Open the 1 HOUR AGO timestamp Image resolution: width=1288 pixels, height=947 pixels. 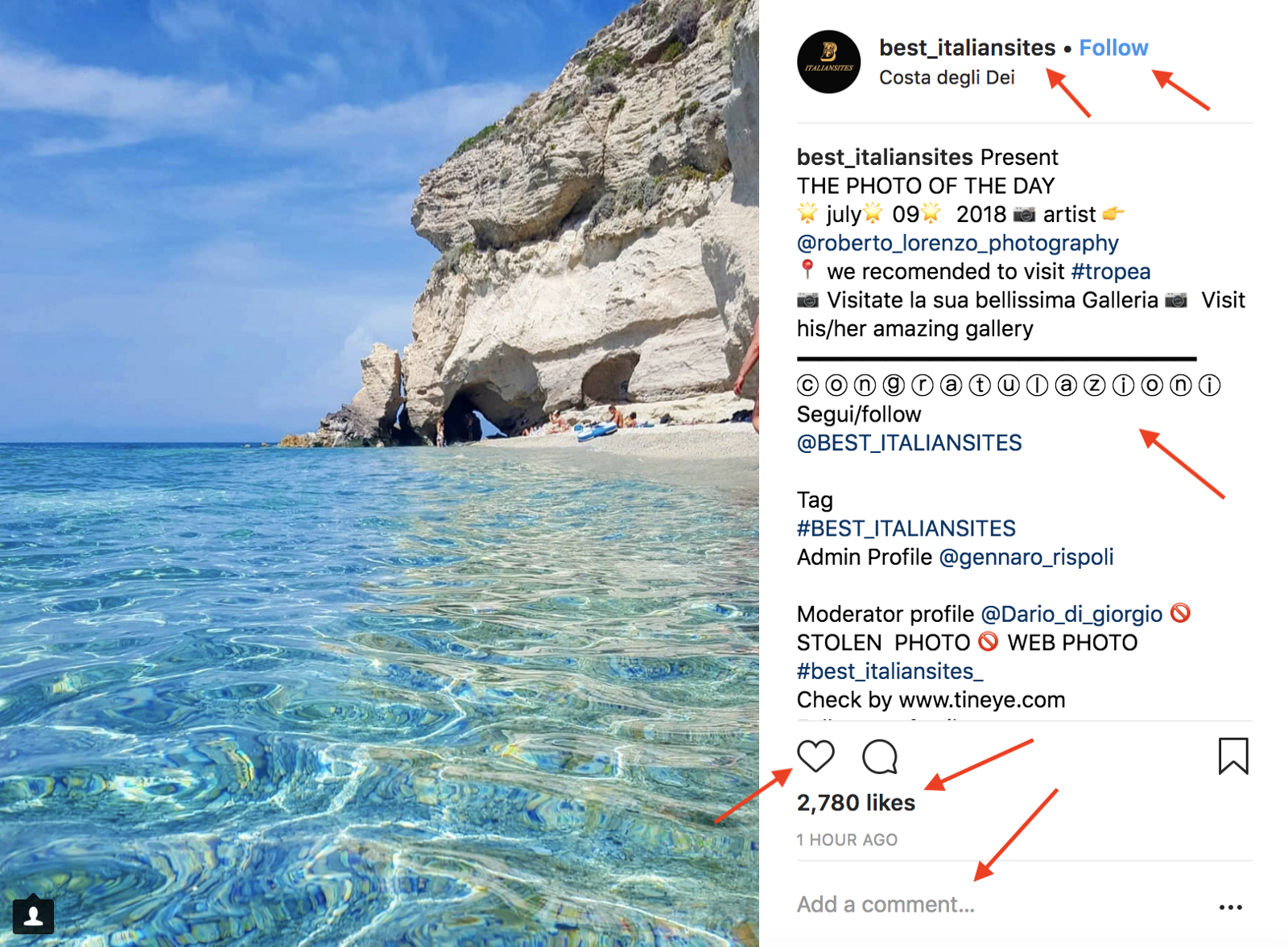pos(847,840)
